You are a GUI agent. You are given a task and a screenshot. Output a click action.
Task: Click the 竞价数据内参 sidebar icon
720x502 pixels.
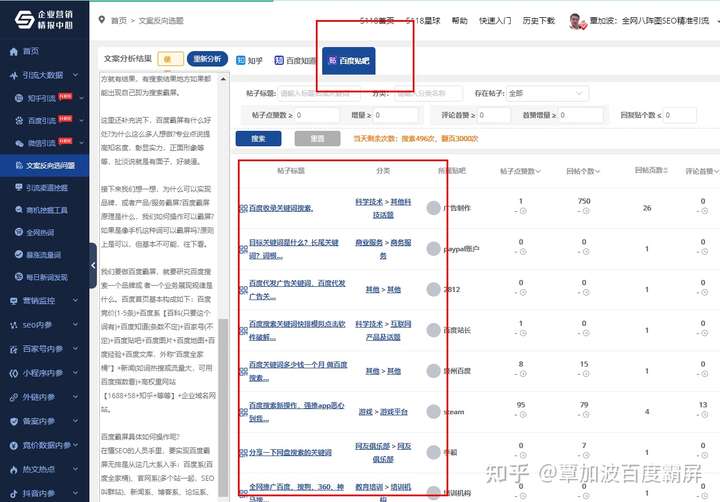14,446
